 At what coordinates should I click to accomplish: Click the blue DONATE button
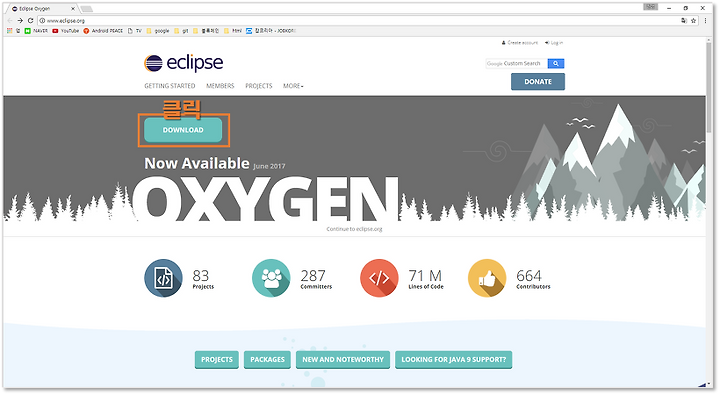click(x=538, y=82)
